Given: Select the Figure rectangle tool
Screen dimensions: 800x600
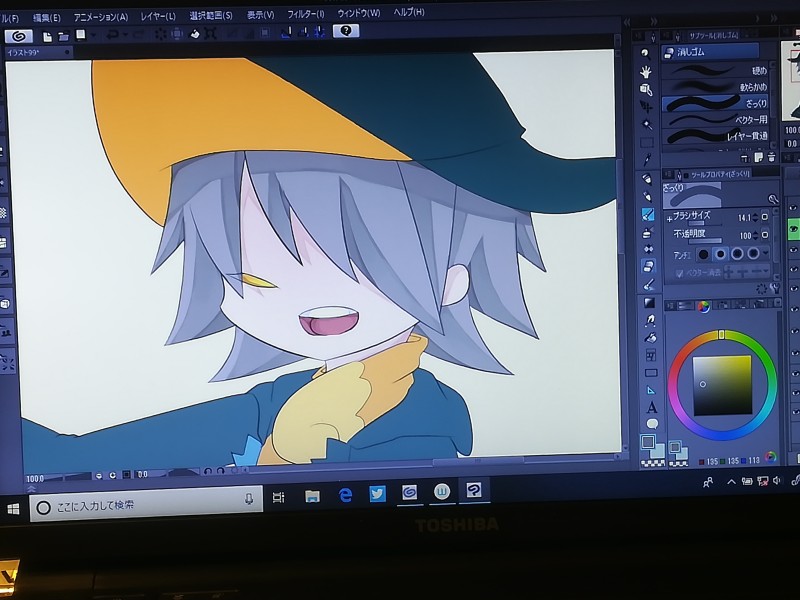Looking at the screenshot, I should tap(651, 372).
